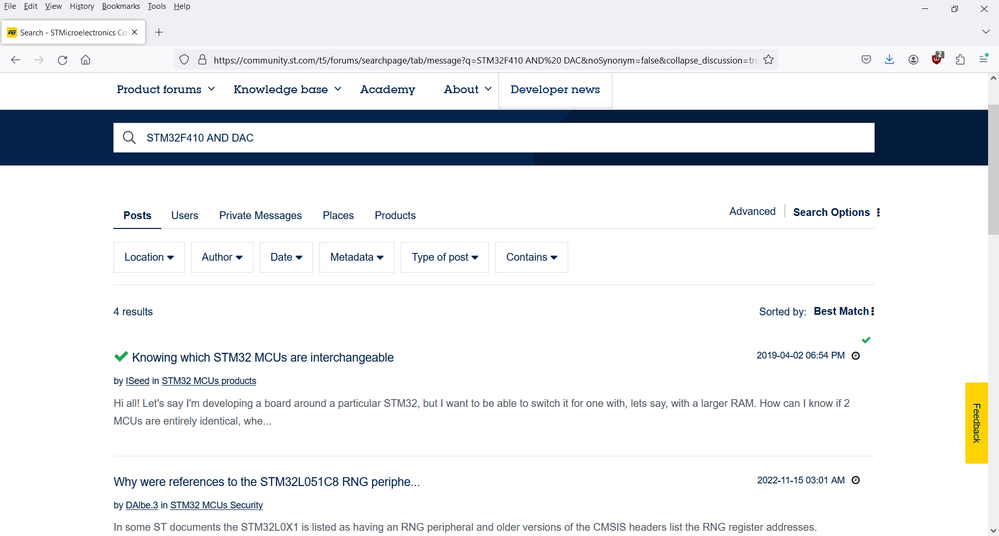
Task: Switch to the Users tab
Action: click(x=185, y=215)
